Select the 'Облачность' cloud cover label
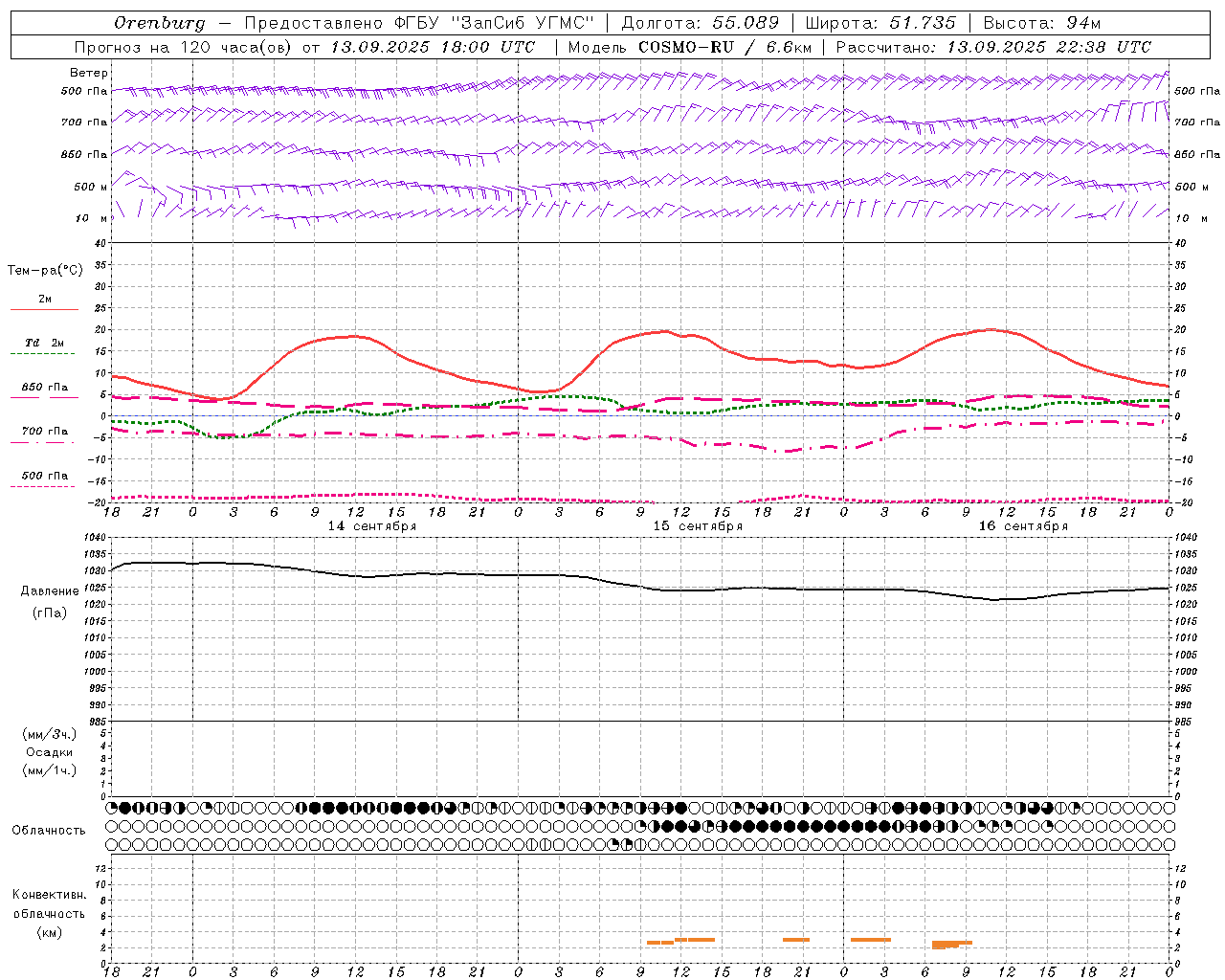 coord(49,831)
